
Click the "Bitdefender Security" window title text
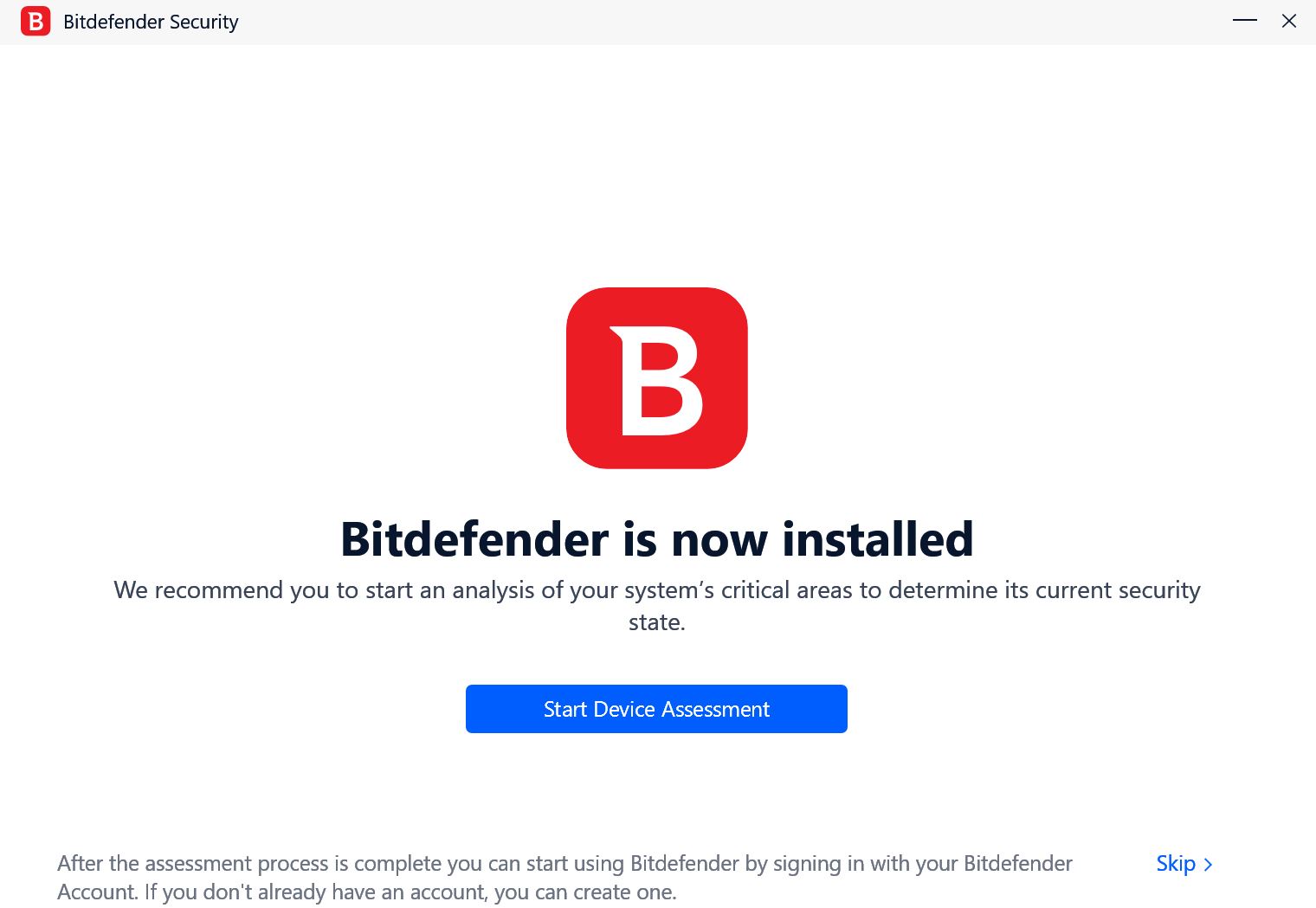tap(151, 23)
